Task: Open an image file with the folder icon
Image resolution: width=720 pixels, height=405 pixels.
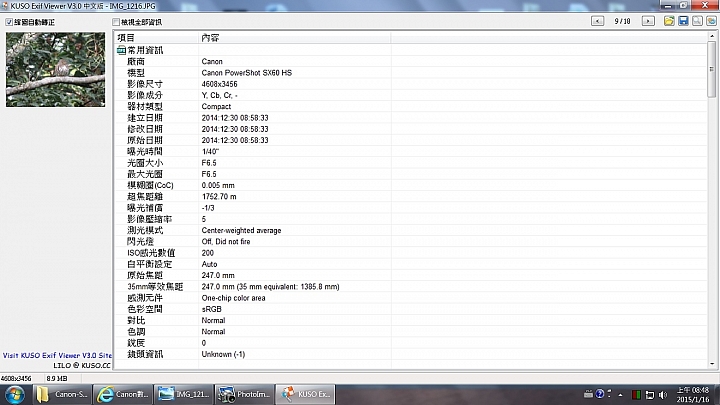Action: 669,21
